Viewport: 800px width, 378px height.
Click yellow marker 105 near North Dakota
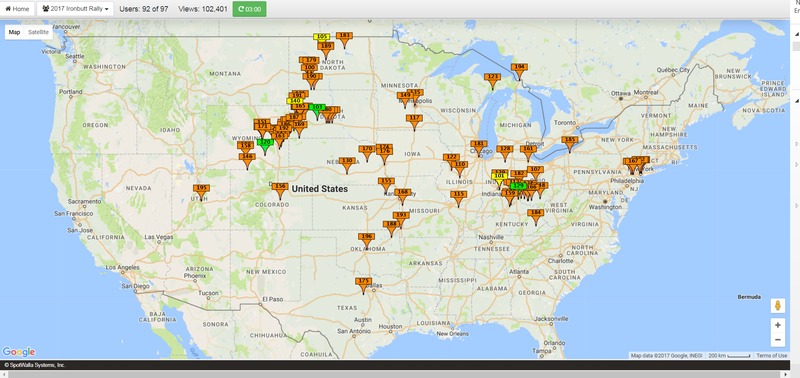coord(321,37)
